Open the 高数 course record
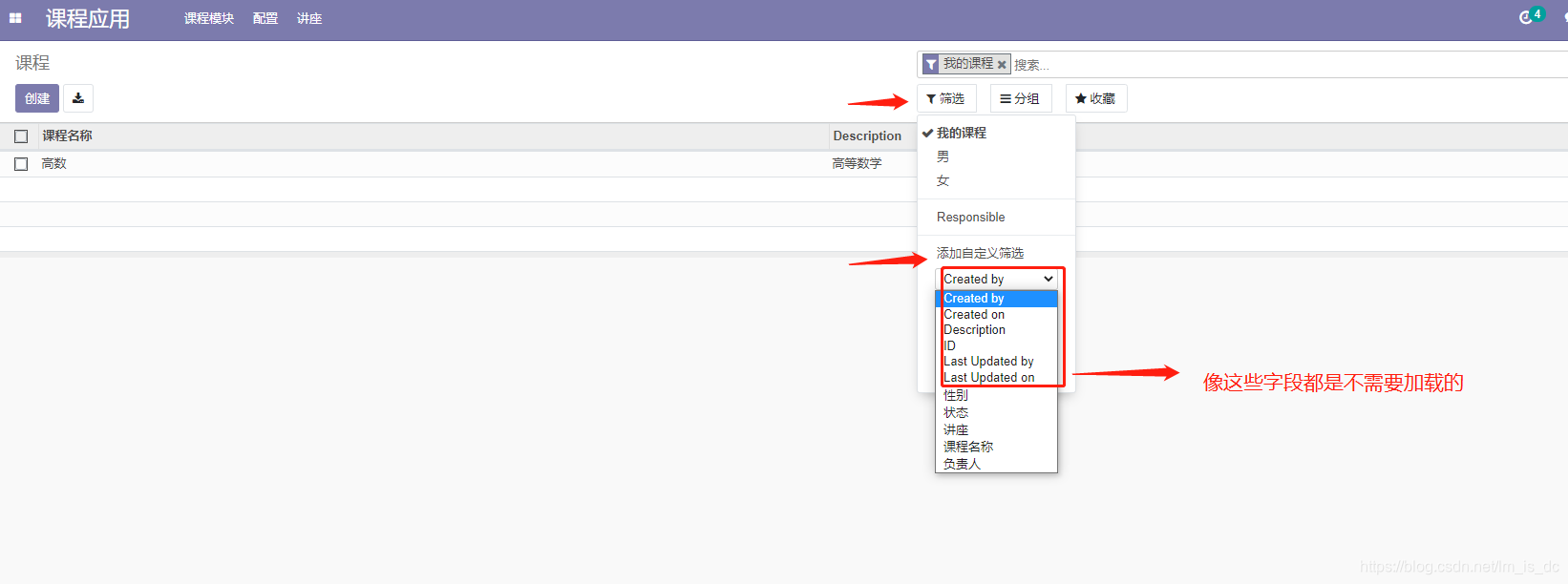This screenshot has width=1568, height=584. pos(54,163)
